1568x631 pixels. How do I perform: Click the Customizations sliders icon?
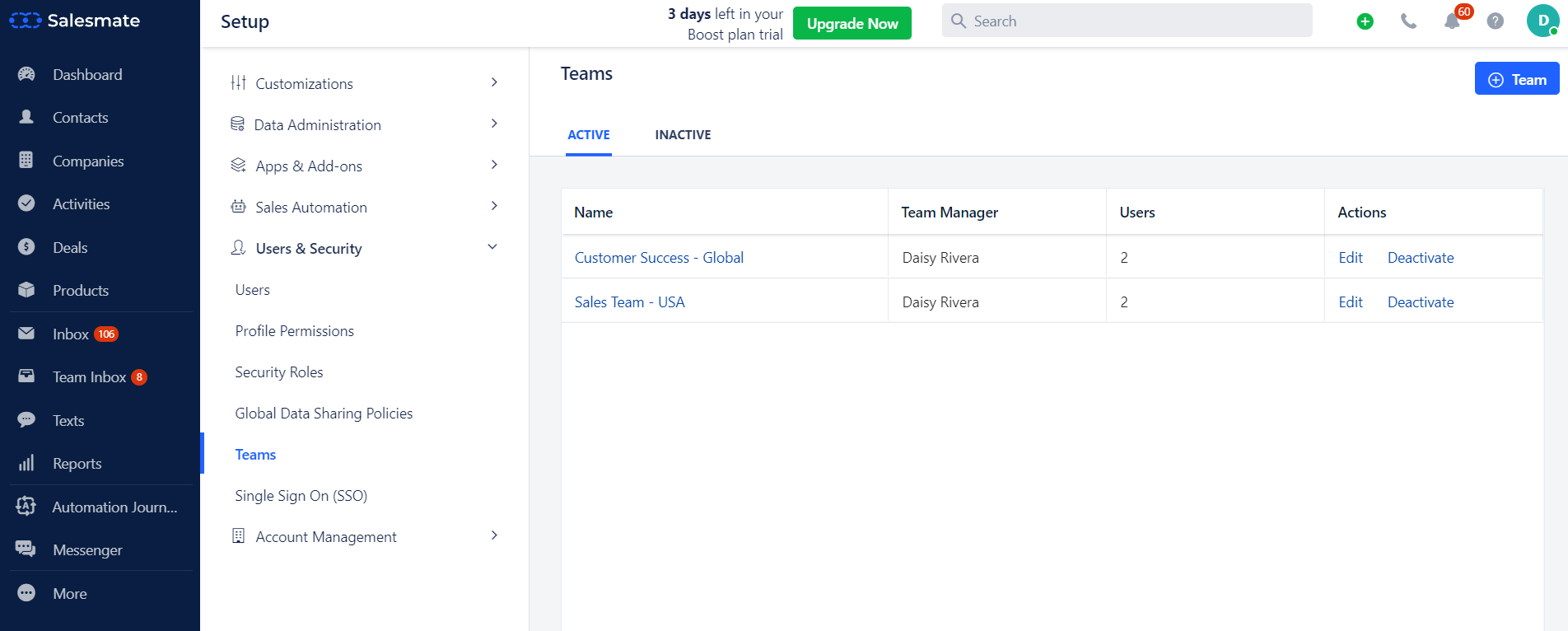coord(239,82)
